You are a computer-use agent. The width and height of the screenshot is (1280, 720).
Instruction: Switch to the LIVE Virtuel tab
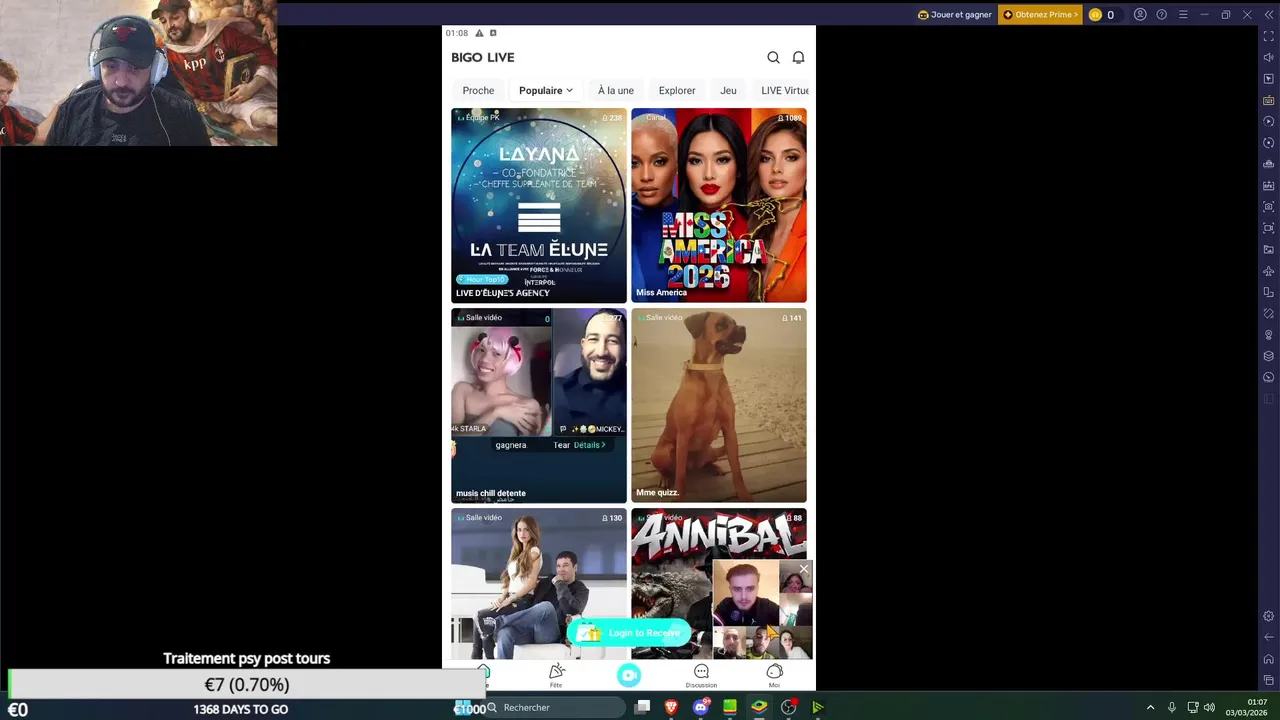pos(785,90)
